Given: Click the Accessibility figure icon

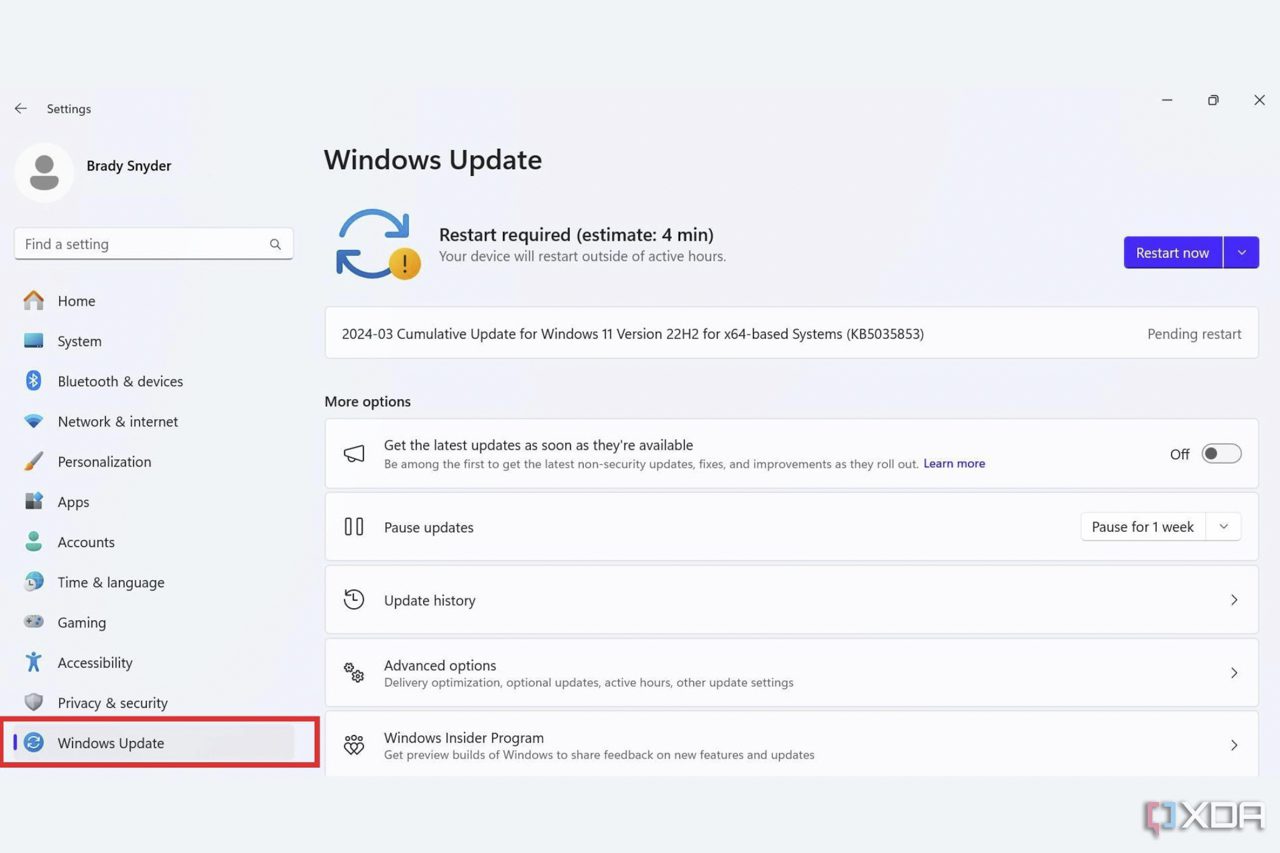Looking at the screenshot, I should coord(34,662).
